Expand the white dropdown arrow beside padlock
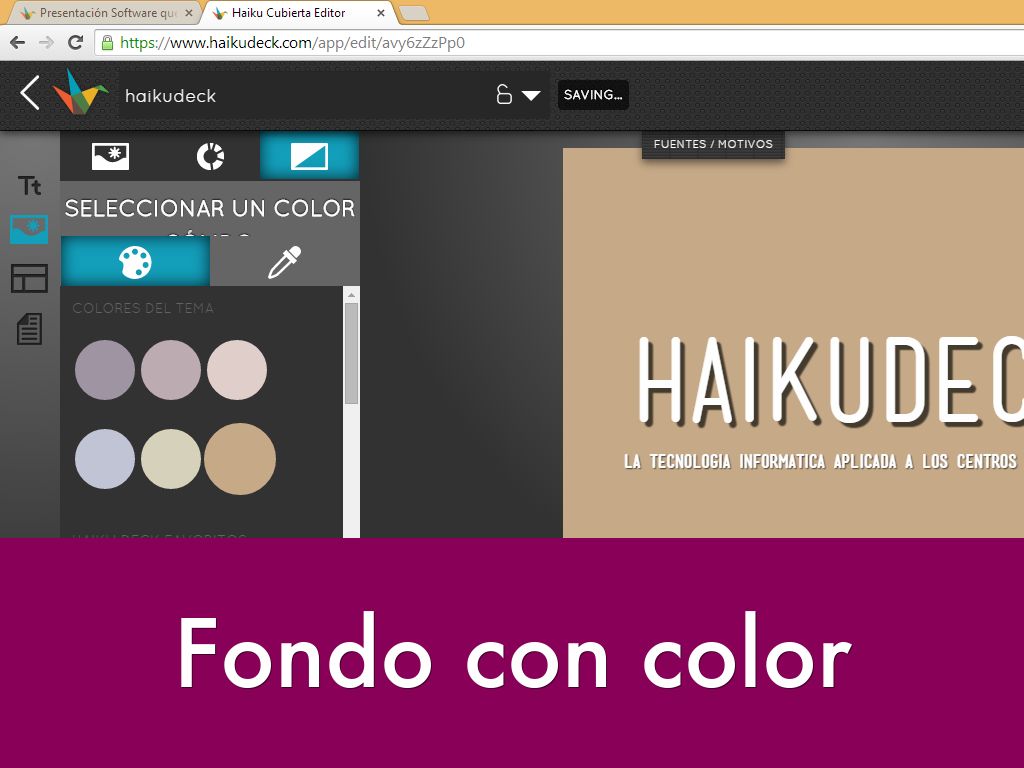1024x768 pixels. coord(531,96)
